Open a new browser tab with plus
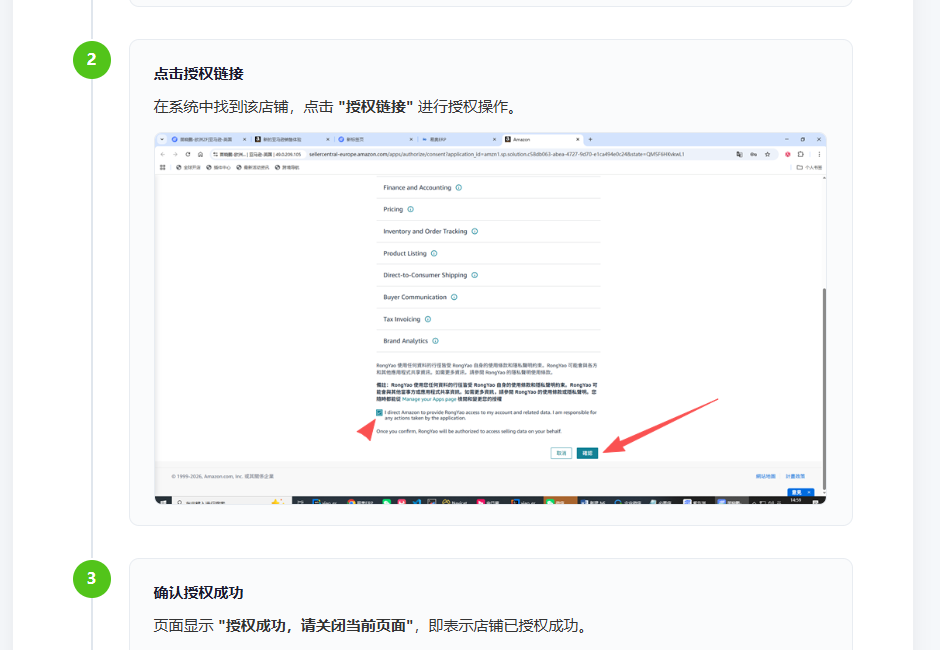 (590, 139)
